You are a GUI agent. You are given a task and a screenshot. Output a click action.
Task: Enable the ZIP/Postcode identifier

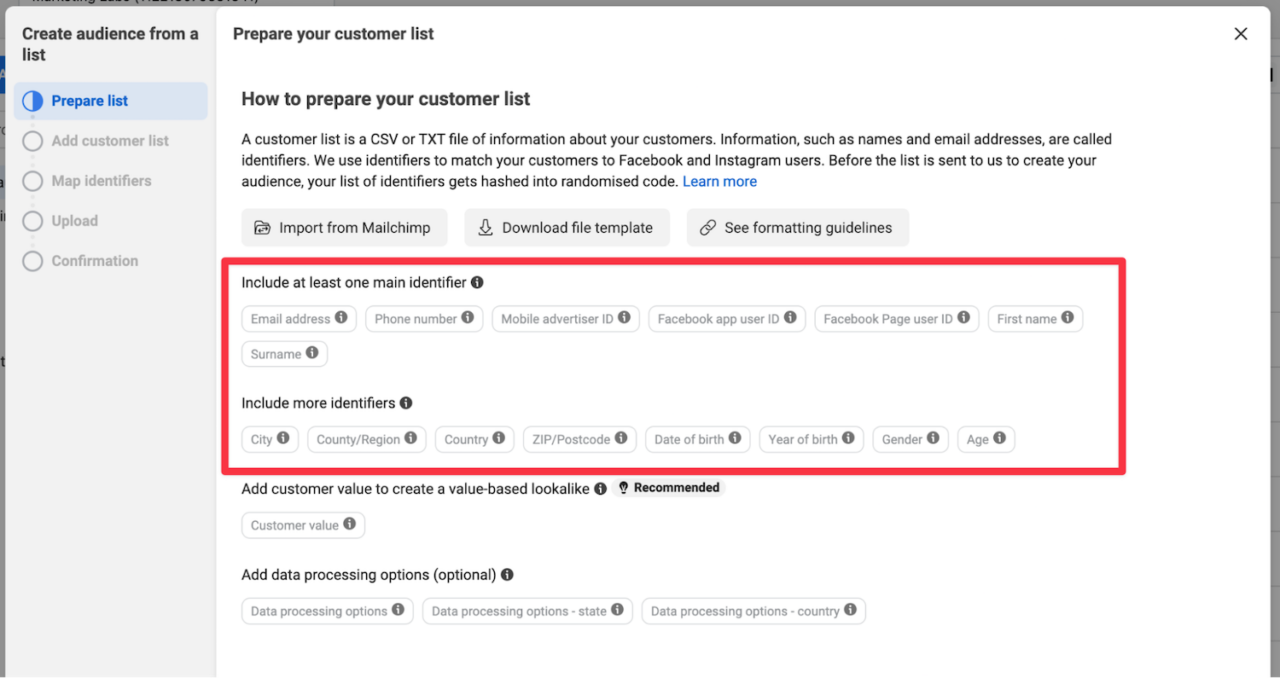(x=579, y=439)
